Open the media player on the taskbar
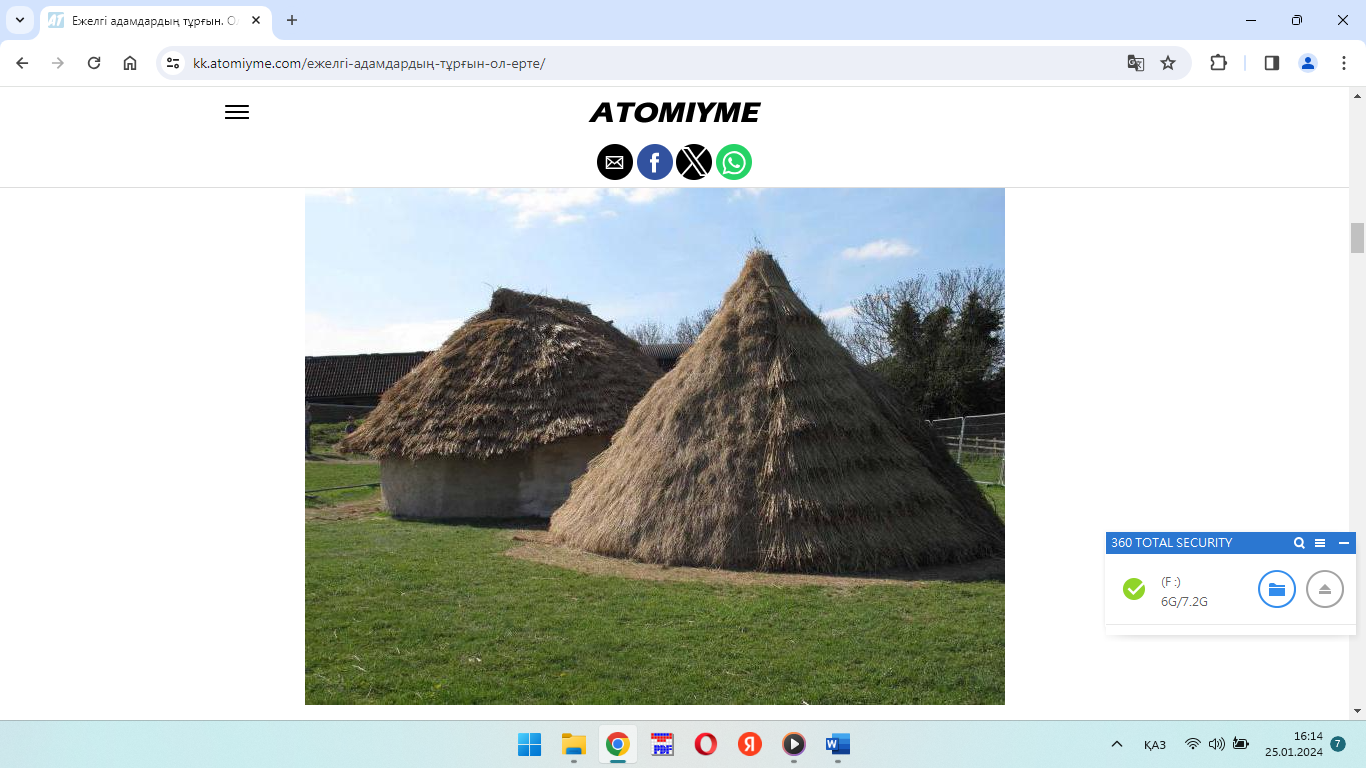This screenshot has width=1366, height=768. (x=793, y=744)
